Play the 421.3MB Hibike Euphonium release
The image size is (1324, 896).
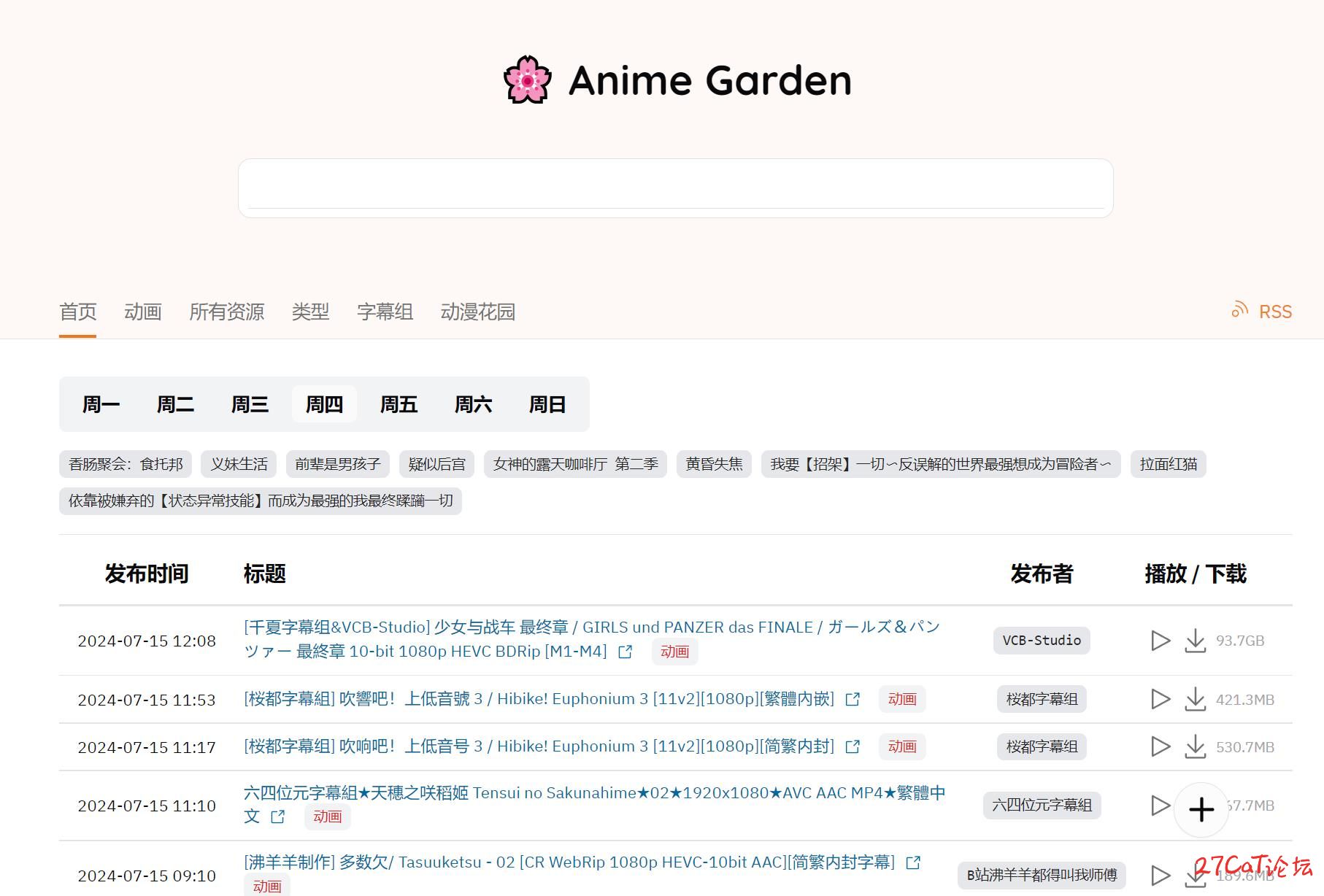(x=1160, y=699)
